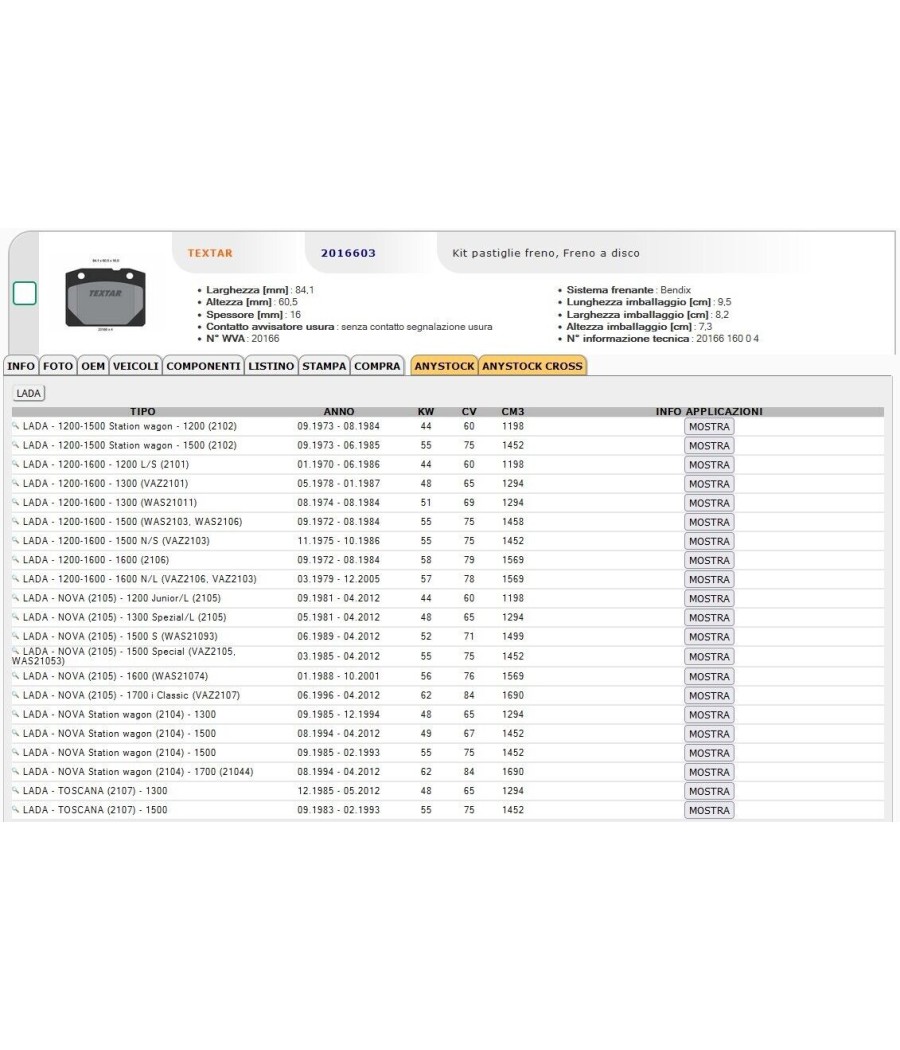Click MOSTRA for NOVA 1500 S (WAS21093)
The image size is (900, 1050).
pyautogui.click(x=709, y=637)
